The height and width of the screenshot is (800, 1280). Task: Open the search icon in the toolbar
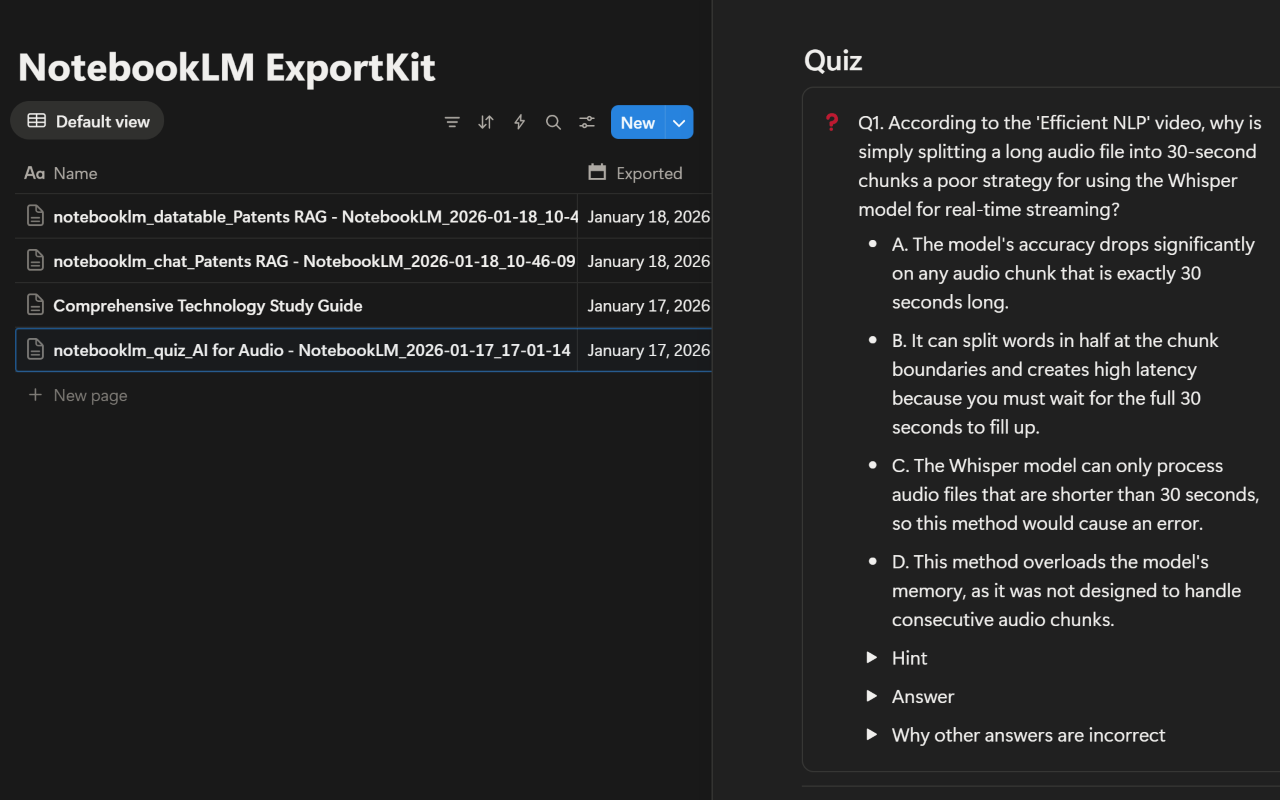tap(553, 121)
